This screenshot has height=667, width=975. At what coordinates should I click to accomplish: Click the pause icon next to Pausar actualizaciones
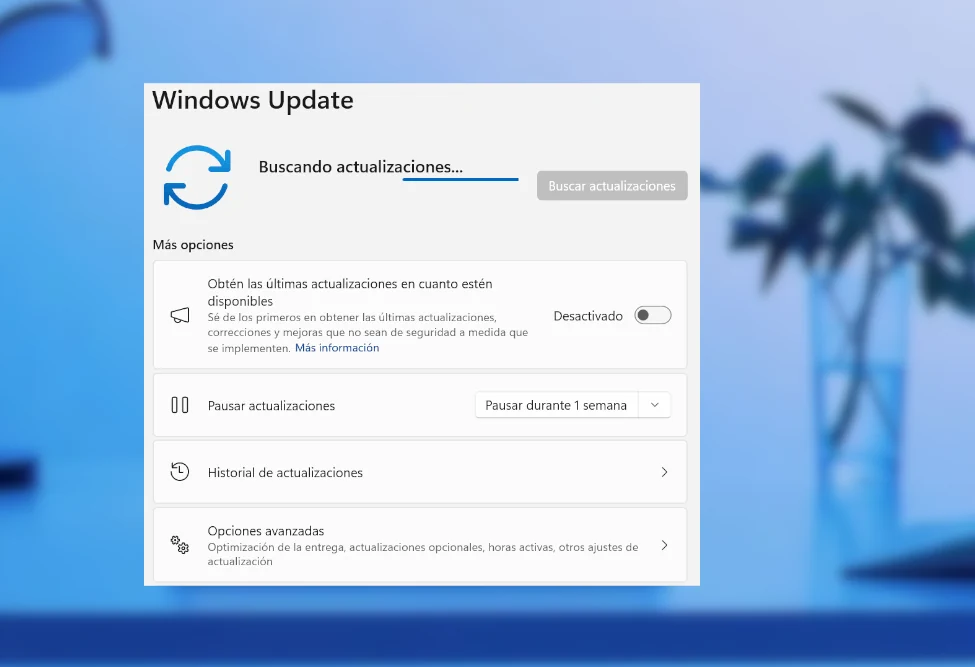tap(182, 404)
